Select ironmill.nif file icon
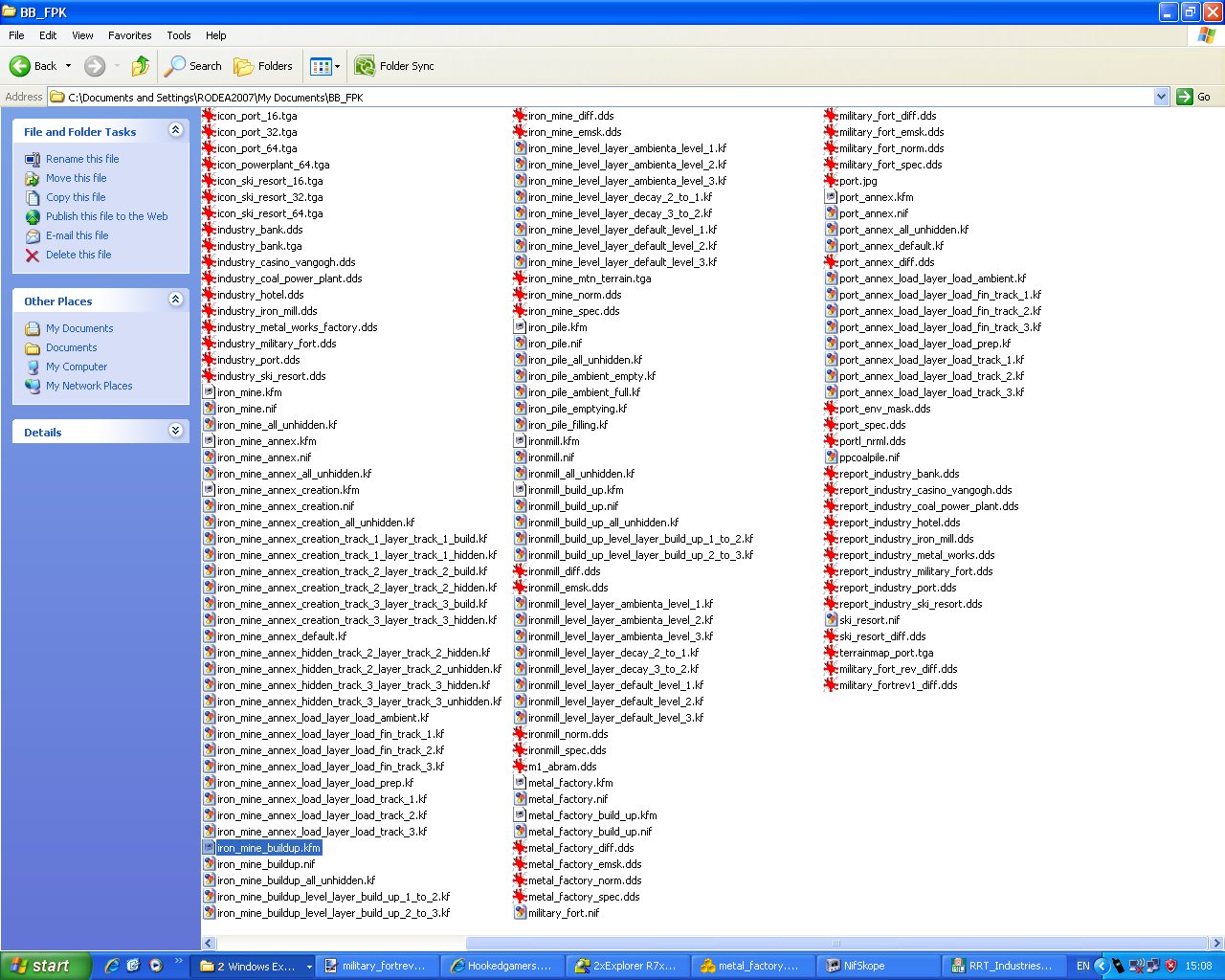1225x980 pixels. point(520,457)
